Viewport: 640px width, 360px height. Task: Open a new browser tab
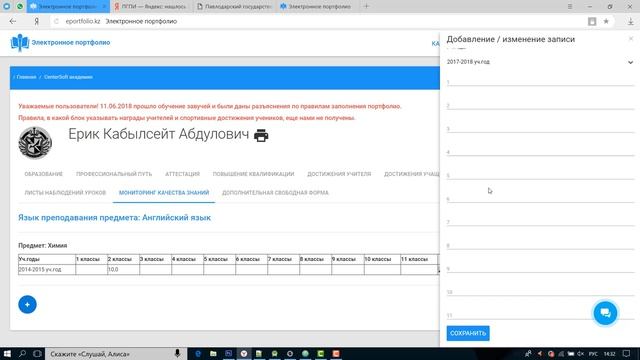tap(366, 6)
